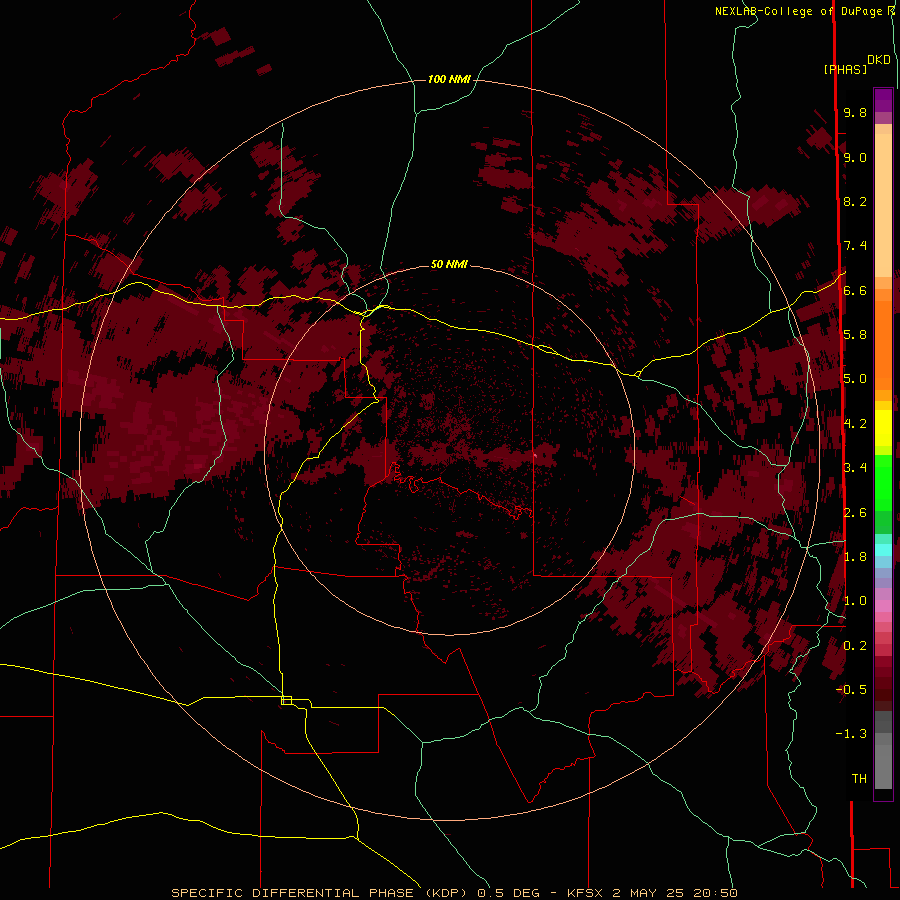Screen dimensions: 900x900
Task: Click the -1.3 value on the color scale
Action: [851, 734]
